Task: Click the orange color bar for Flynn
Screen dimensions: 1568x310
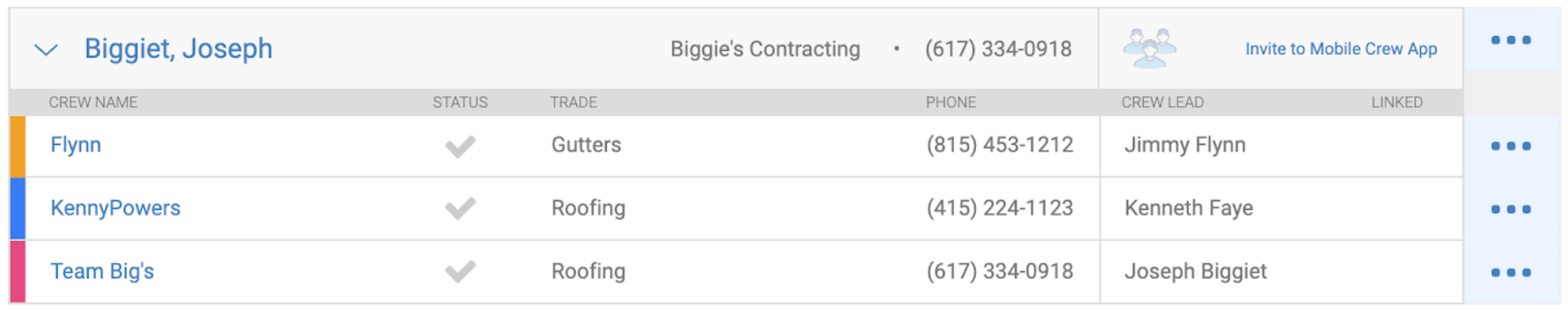Action: click(17, 146)
